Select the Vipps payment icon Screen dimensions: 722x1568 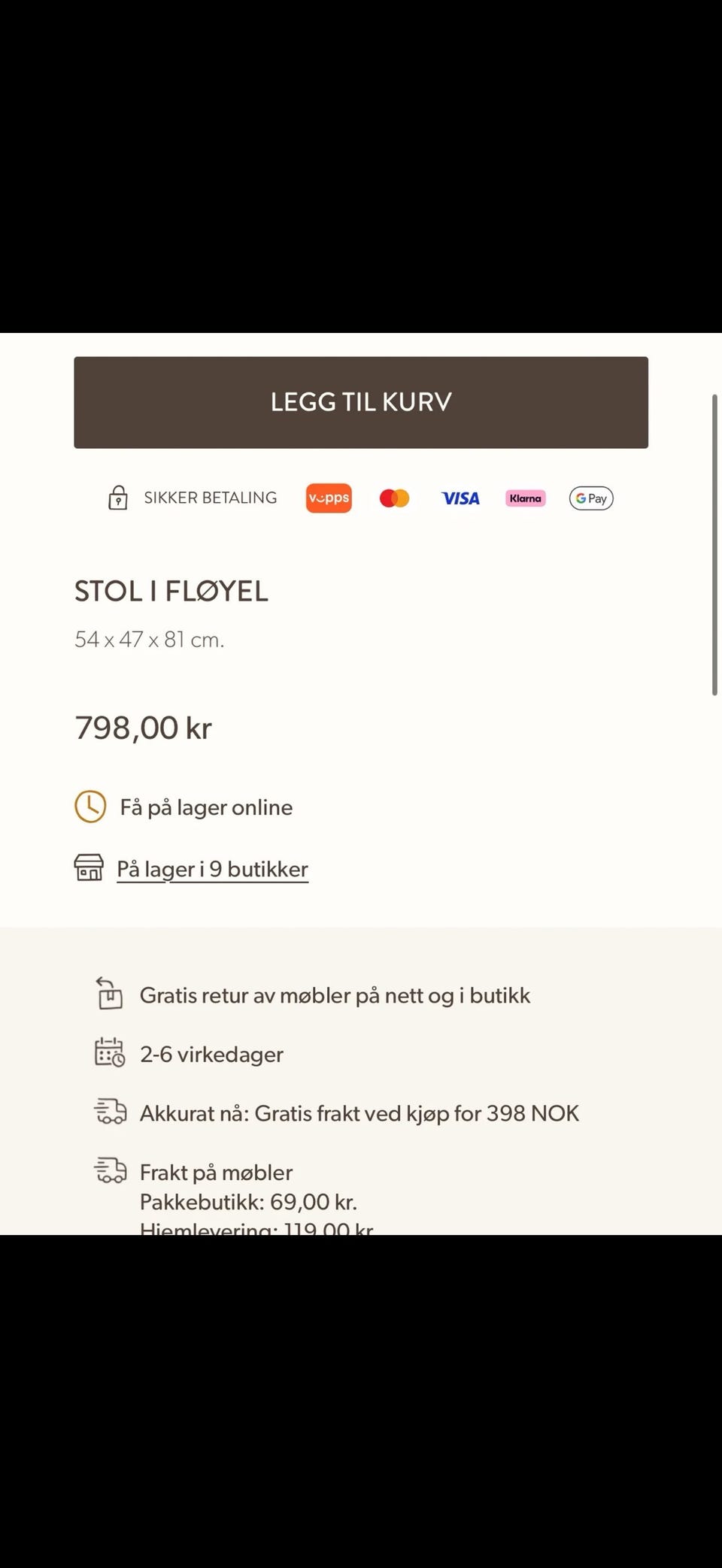click(329, 498)
